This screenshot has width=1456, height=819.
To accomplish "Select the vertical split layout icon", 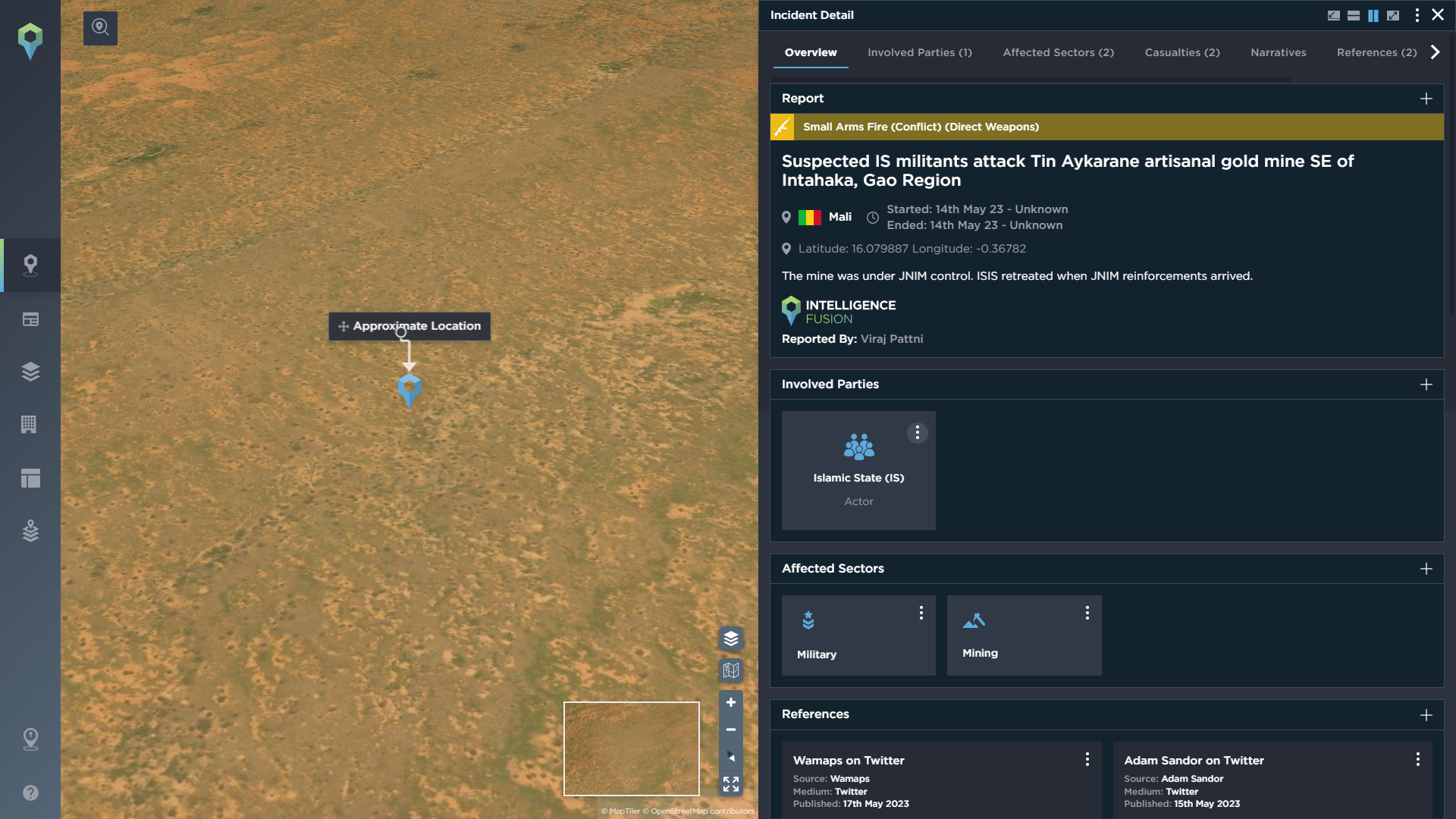I will pos(1373,15).
